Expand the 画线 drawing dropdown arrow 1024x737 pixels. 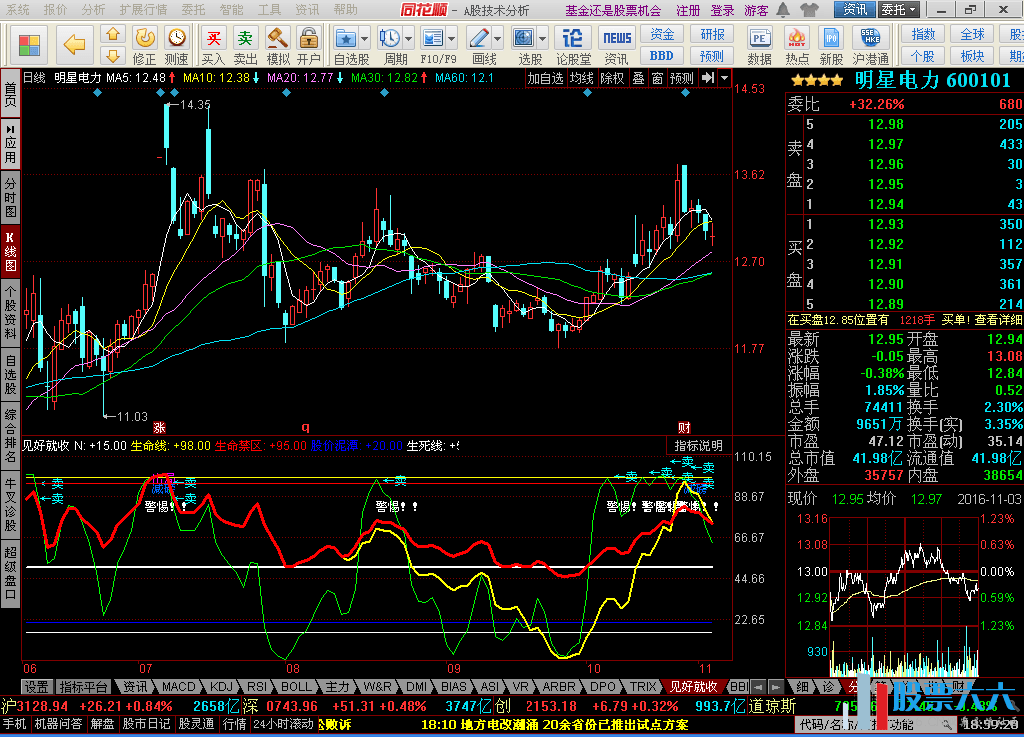pyautogui.click(x=498, y=39)
